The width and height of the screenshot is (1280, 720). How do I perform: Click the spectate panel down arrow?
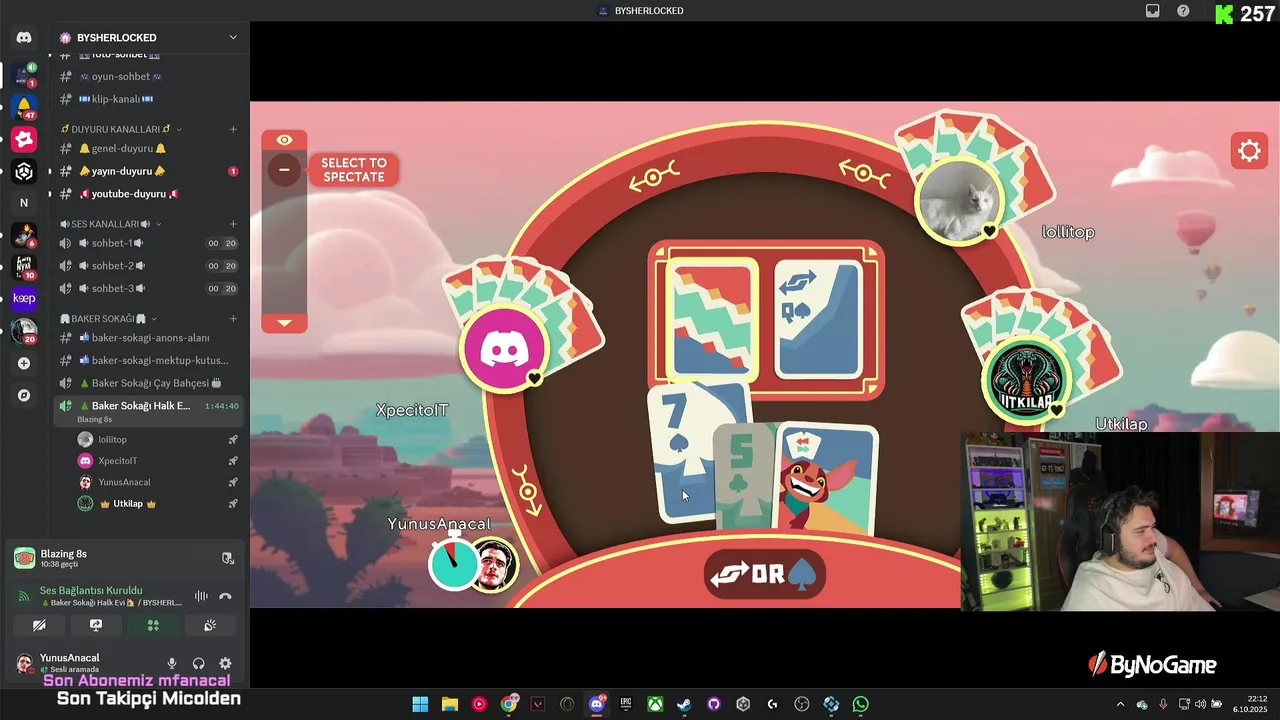pos(284,323)
